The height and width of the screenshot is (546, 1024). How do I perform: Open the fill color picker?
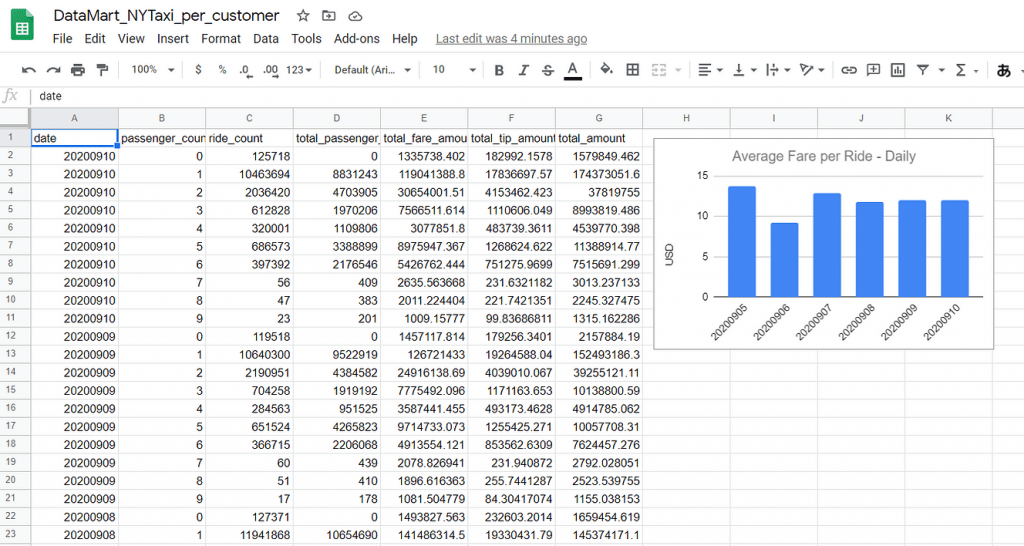607,70
